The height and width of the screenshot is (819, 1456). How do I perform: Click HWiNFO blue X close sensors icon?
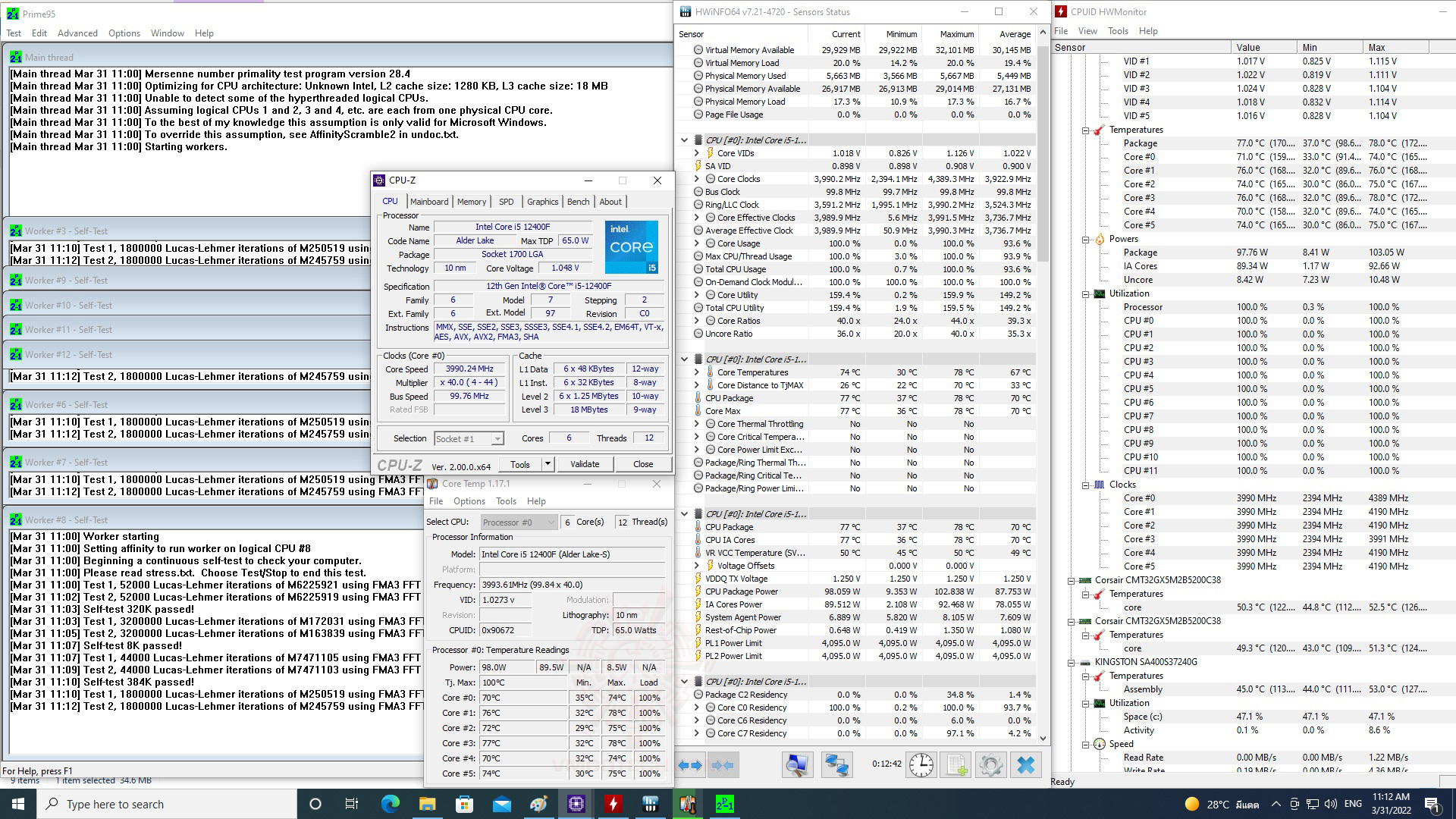(1025, 765)
